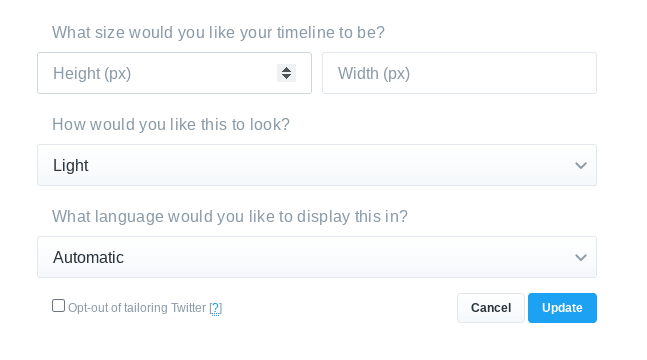Viewport: 647px width, 360px height.
Task: Click the timeline size question label
Action: (x=218, y=32)
